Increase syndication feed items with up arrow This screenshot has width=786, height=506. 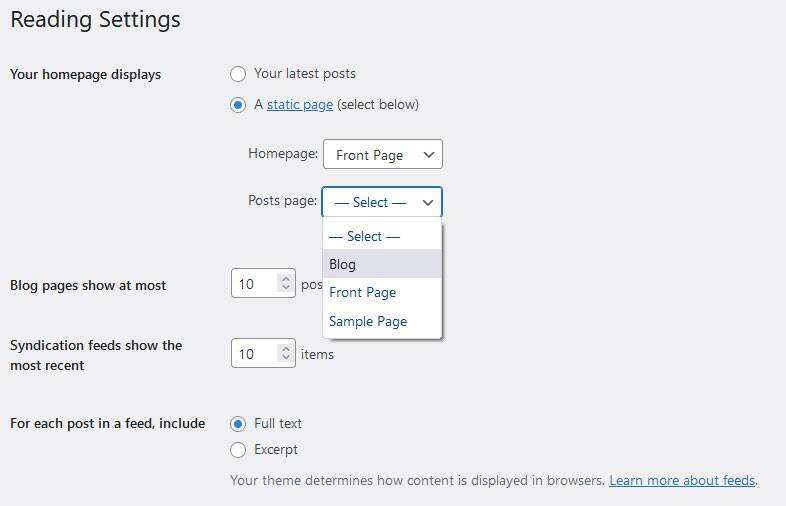(x=285, y=349)
